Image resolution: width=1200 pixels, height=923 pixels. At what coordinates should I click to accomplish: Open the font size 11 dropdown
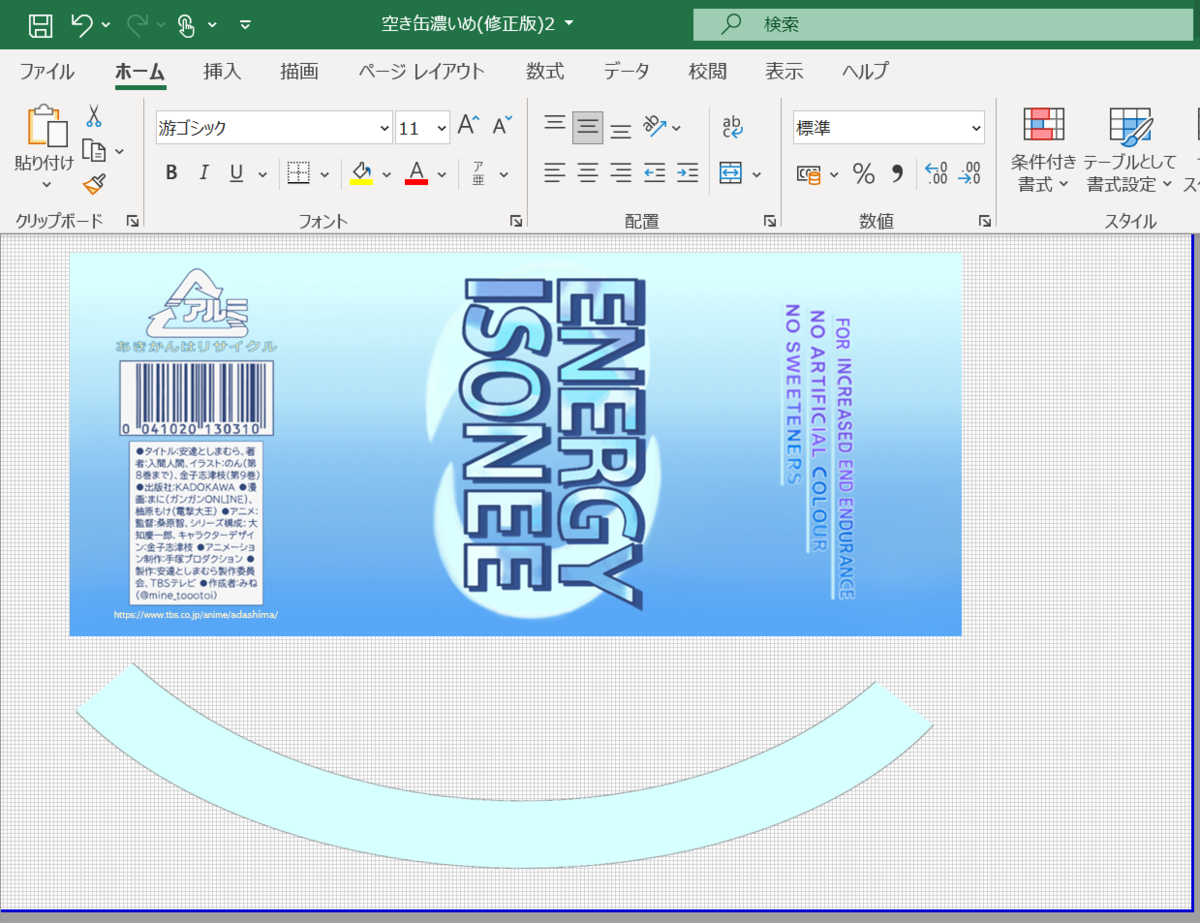pyautogui.click(x=442, y=128)
